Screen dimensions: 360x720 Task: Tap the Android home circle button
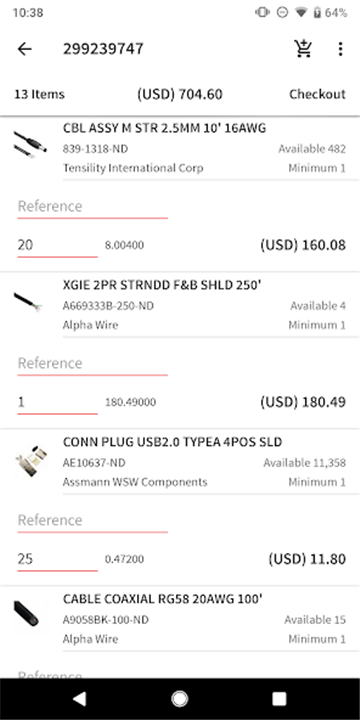[x=180, y=698]
